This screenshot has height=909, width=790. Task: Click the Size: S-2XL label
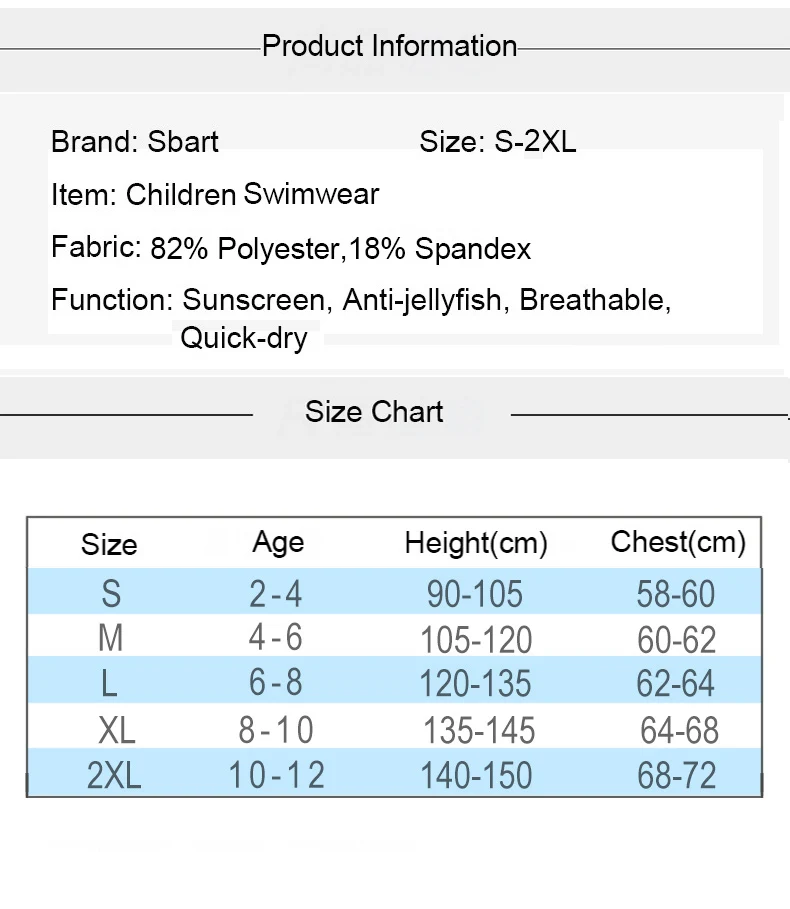(497, 141)
